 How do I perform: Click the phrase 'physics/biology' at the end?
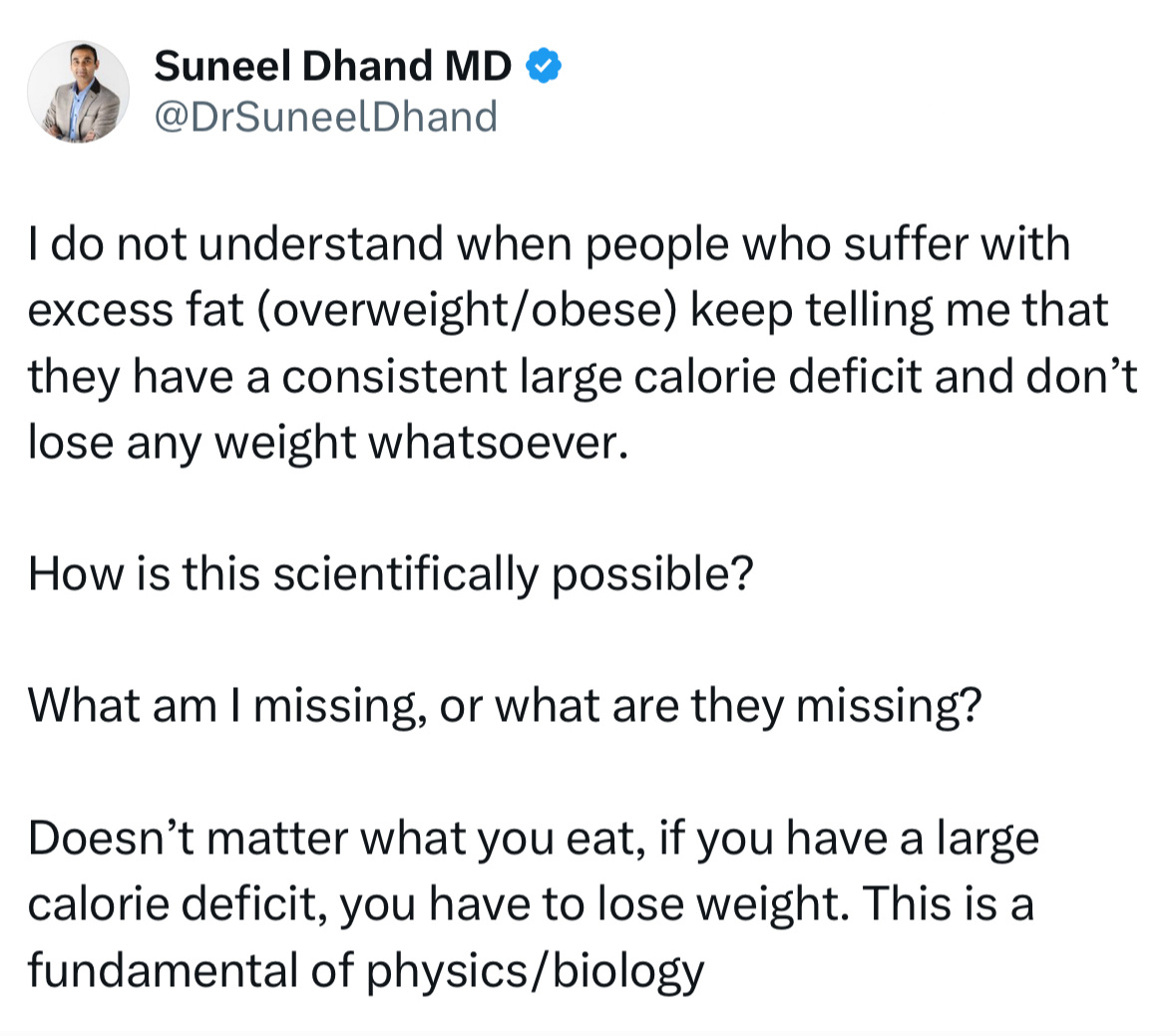pyautogui.click(x=536, y=971)
